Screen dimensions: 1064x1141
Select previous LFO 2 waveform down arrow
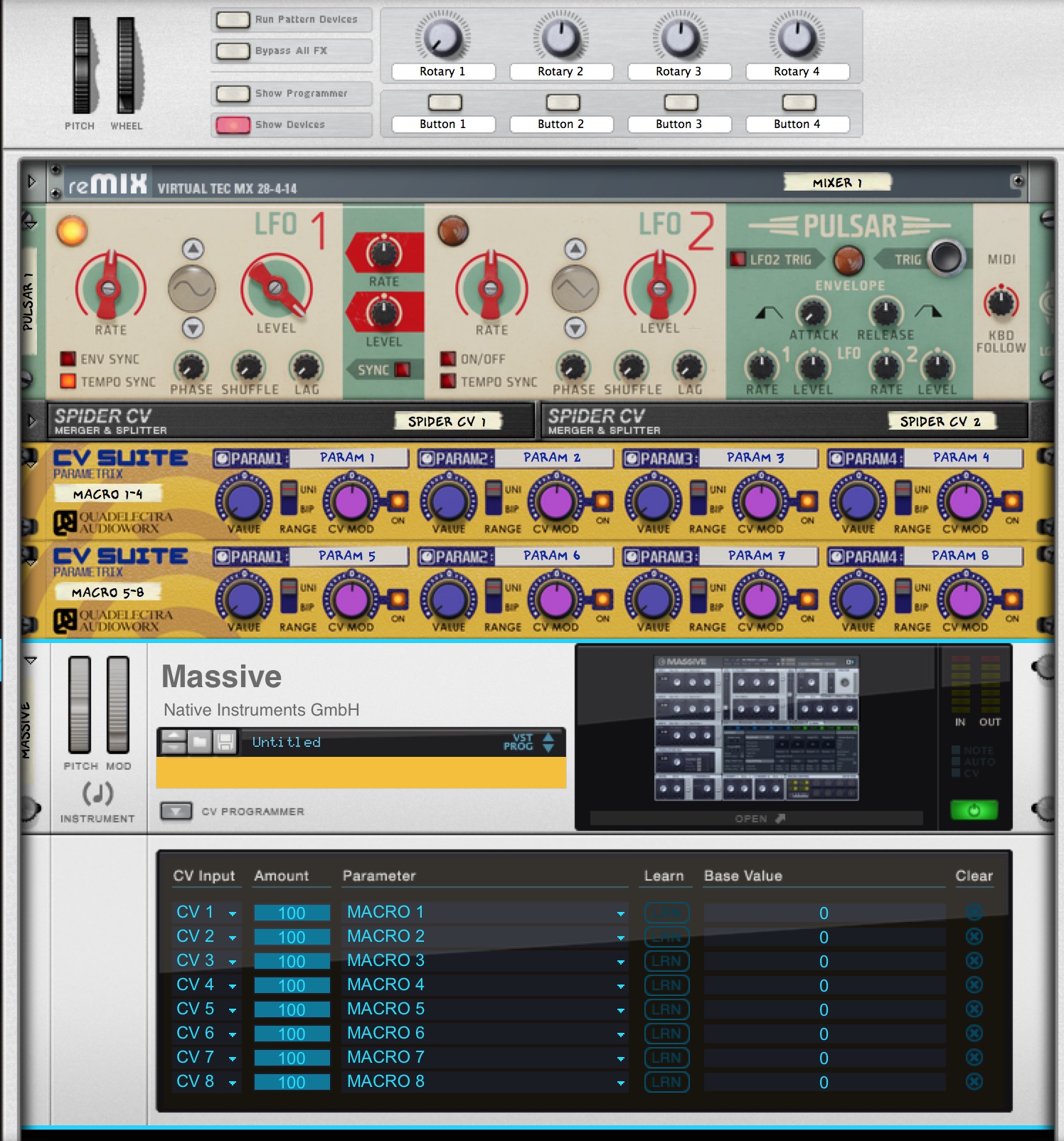click(575, 328)
